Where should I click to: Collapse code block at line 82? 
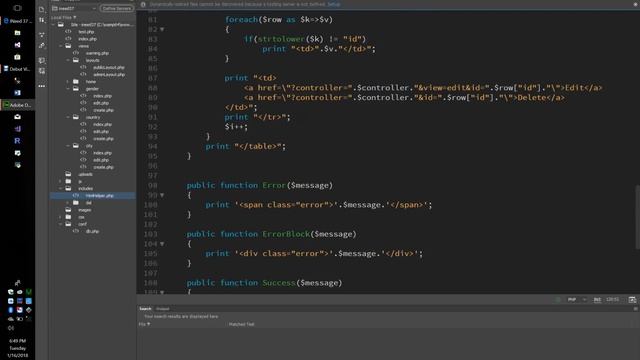pos(162,29)
